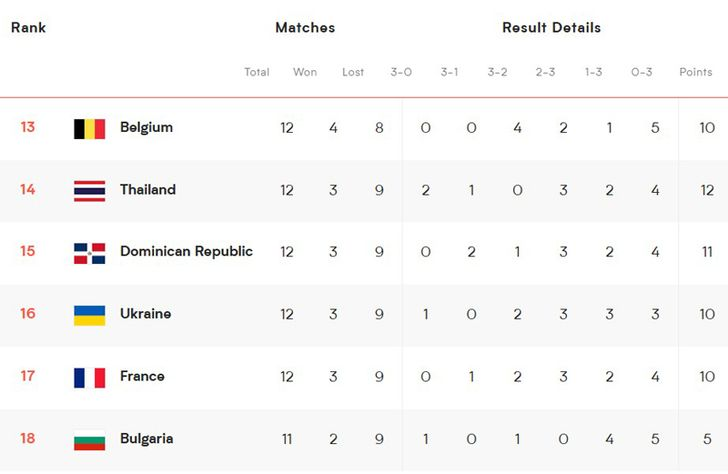This screenshot has height=474, width=728.
Task: Sort by the Won column header
Action: (x=305, y=72)
